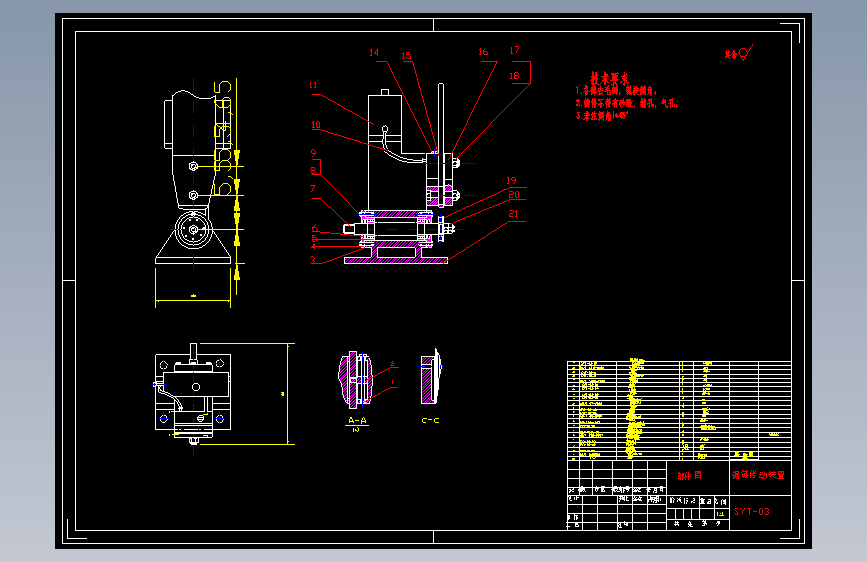Viewport: 867px width, 562px height.
Task: Click part balloon number 20
Action: click(514, 195)
